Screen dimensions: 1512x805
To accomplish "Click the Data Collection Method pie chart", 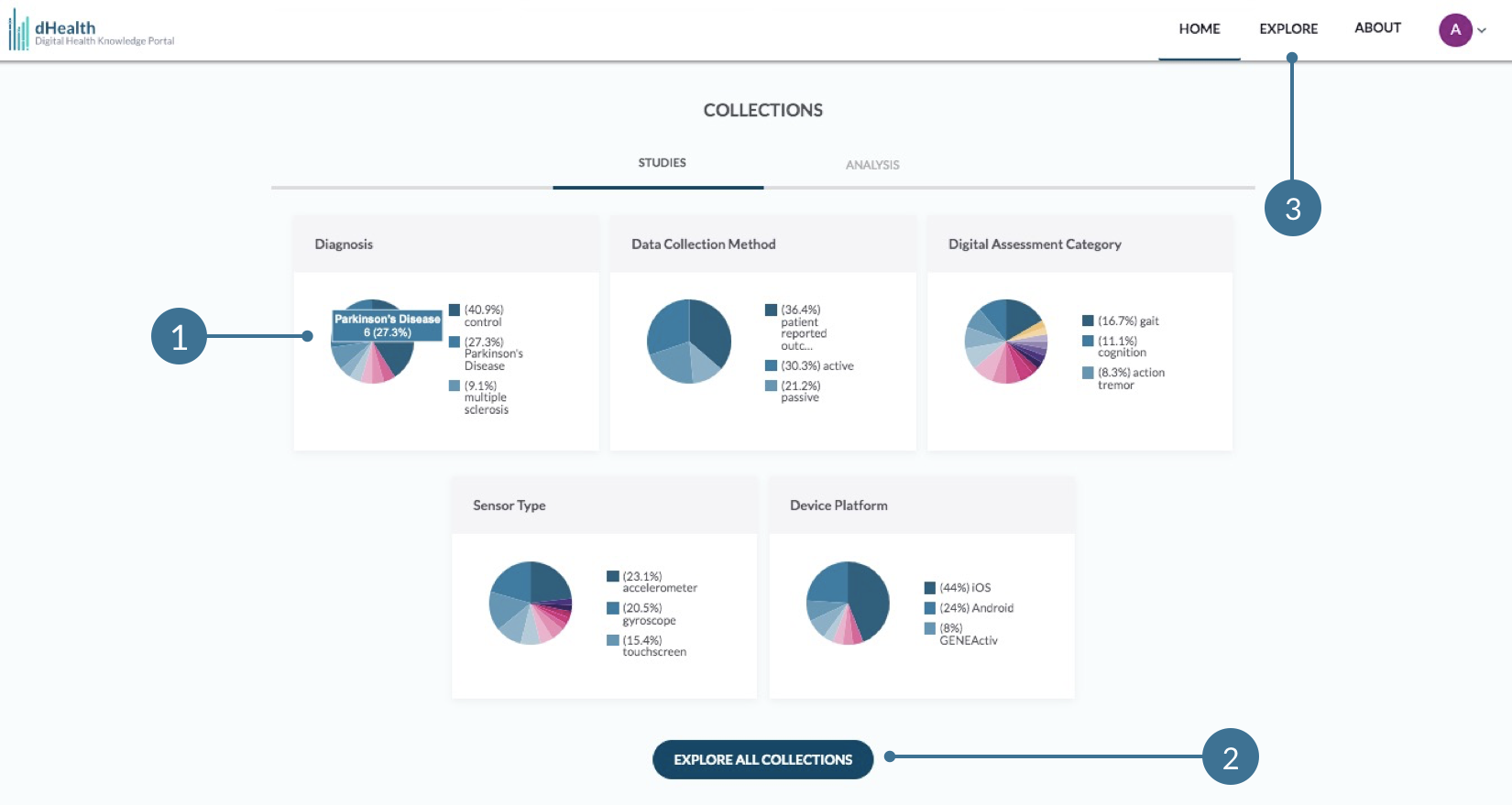I will coord(689,342).
